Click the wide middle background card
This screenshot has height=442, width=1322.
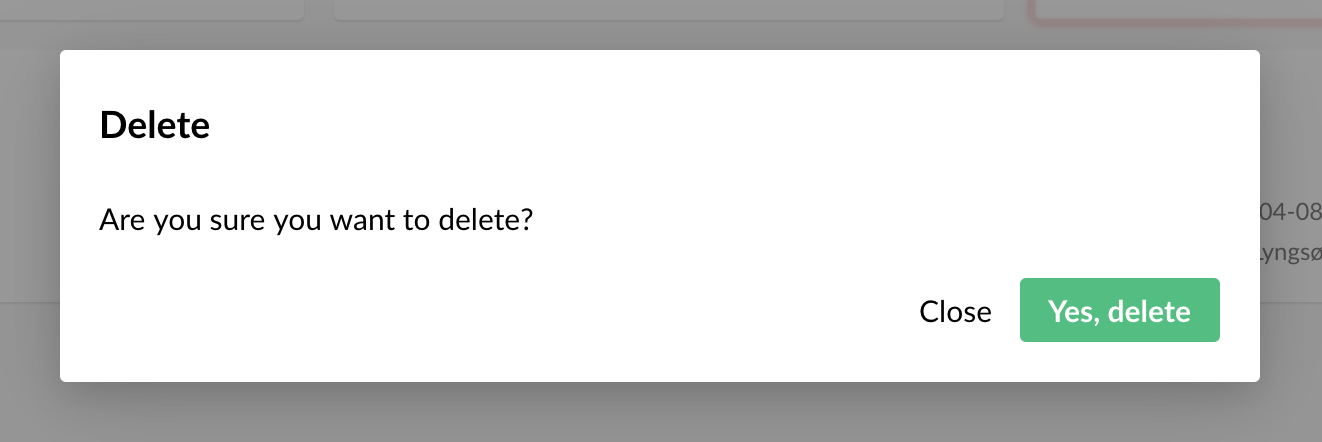[x=668, y=9]
